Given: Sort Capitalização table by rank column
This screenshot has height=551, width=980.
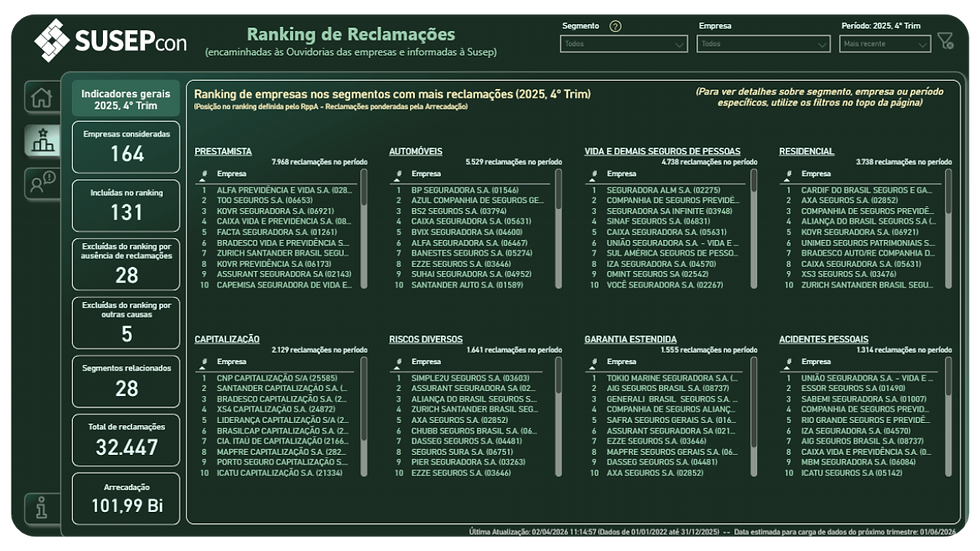Looking at the screenshot, I should point(204,362).
